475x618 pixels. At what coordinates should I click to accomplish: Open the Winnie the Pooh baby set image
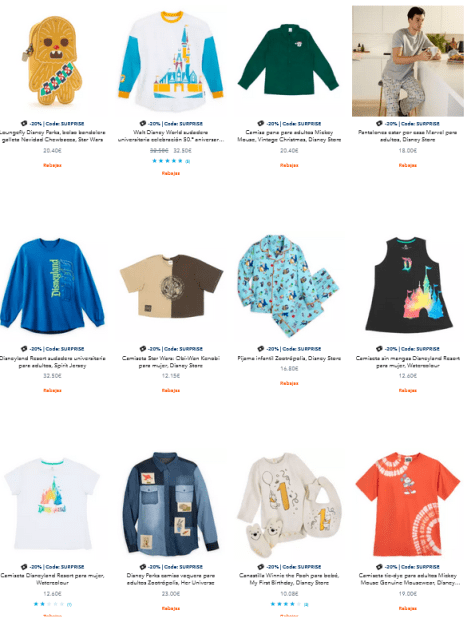click(x=289, y=505)
